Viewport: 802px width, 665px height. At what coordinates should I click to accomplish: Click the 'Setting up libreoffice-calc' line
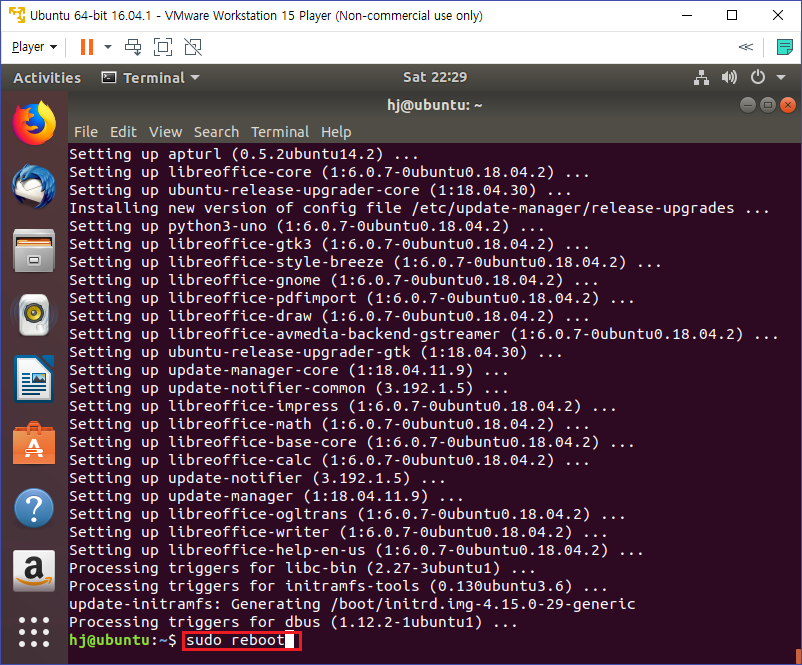tap(329, 460)
